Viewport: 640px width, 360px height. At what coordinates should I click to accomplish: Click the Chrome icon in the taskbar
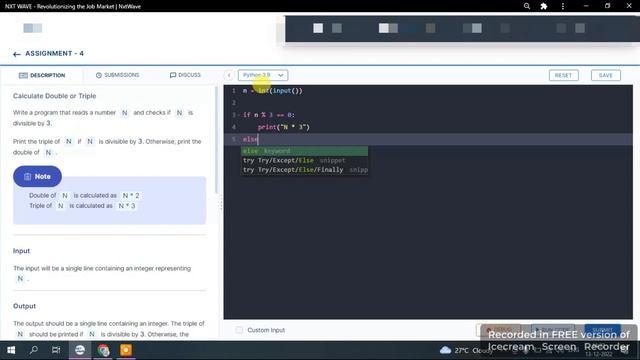coord(103,350)
